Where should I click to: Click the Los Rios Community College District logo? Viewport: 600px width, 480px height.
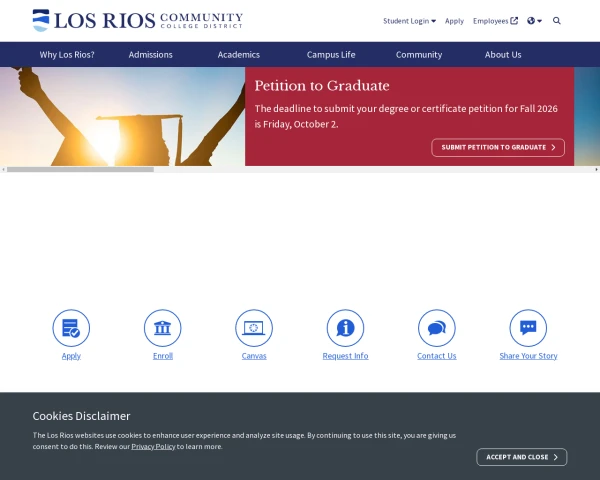138,20
